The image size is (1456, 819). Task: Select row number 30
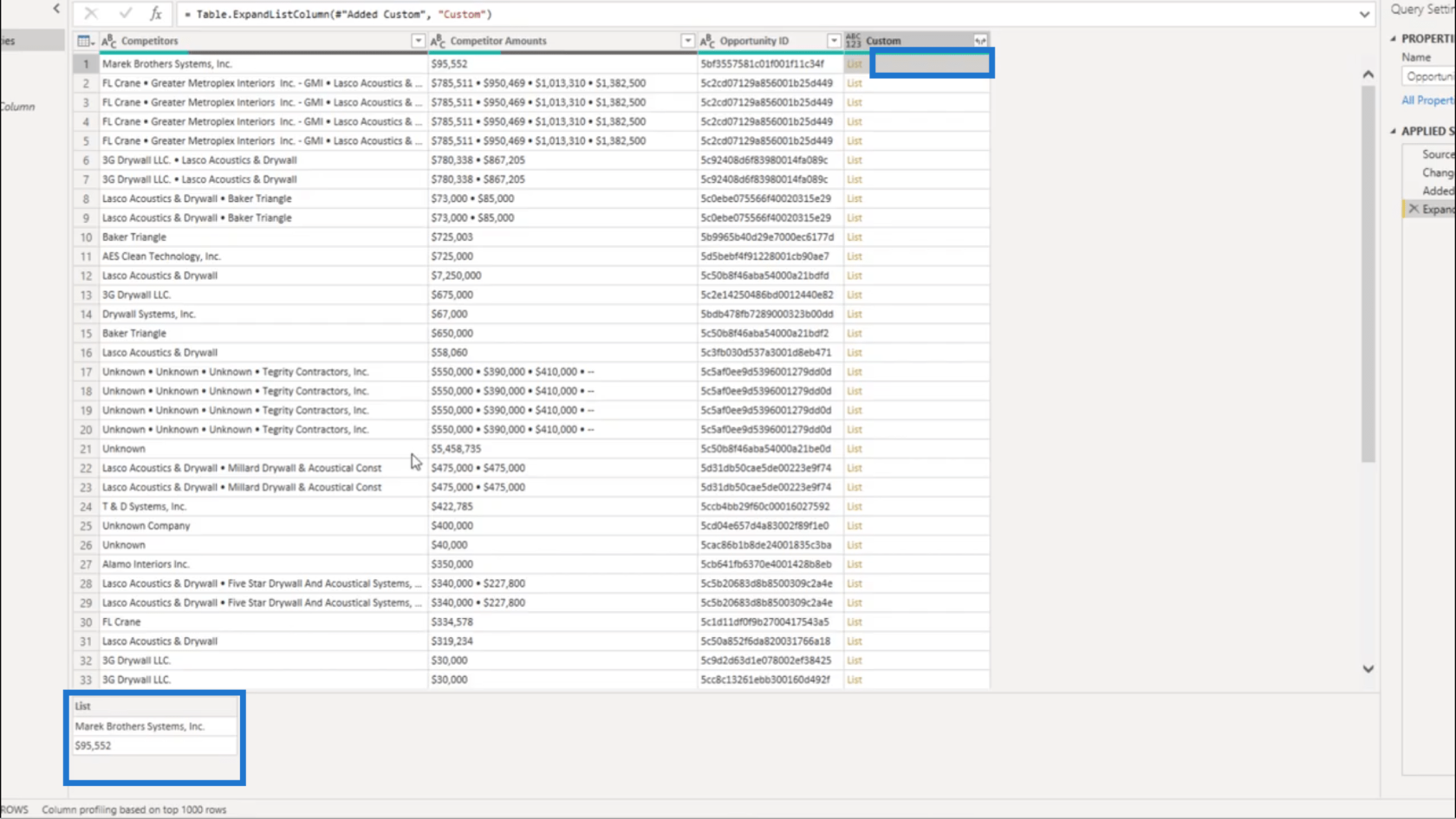click(86, 622)
